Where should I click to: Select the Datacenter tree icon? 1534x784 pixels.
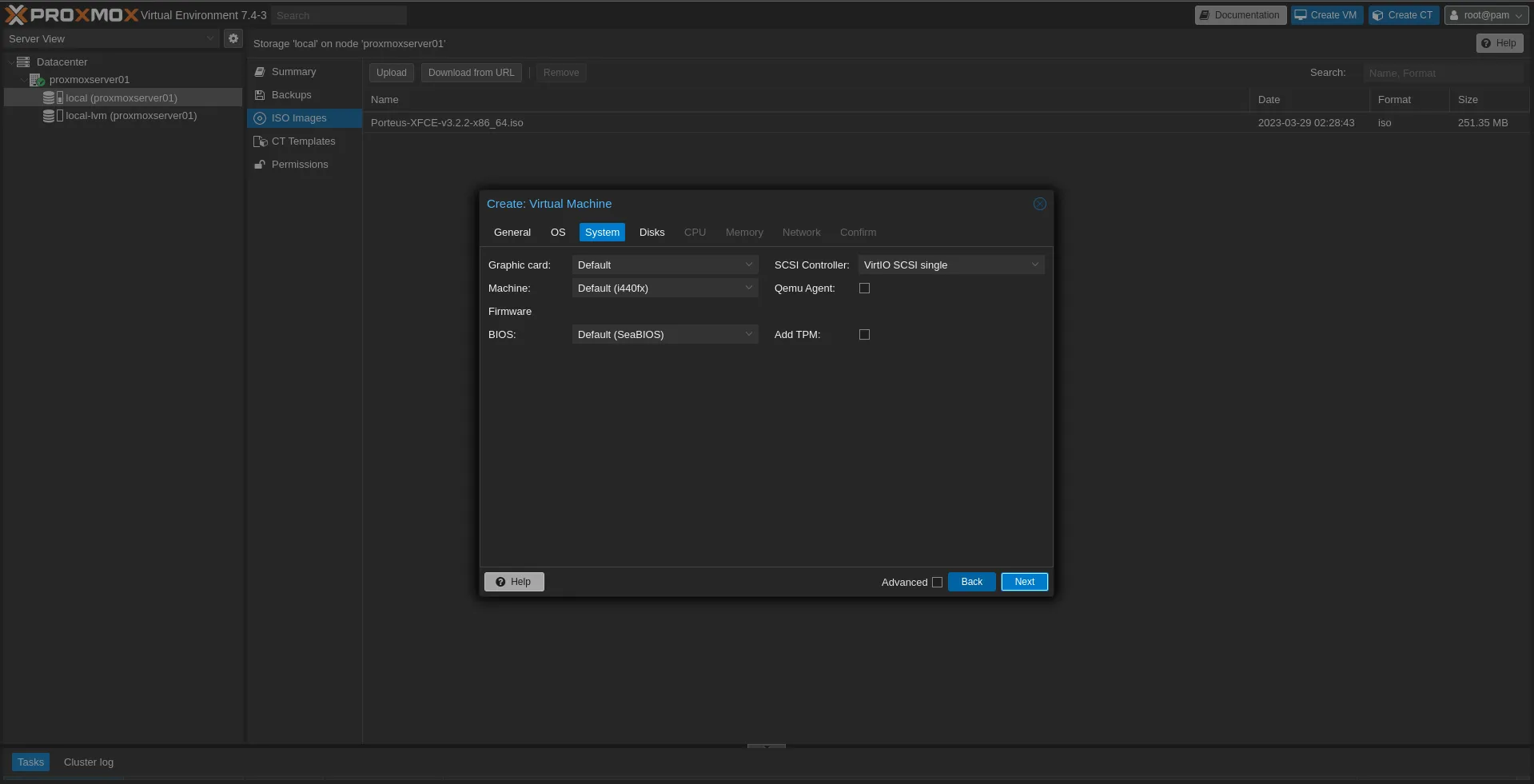(x=23, y=62)
